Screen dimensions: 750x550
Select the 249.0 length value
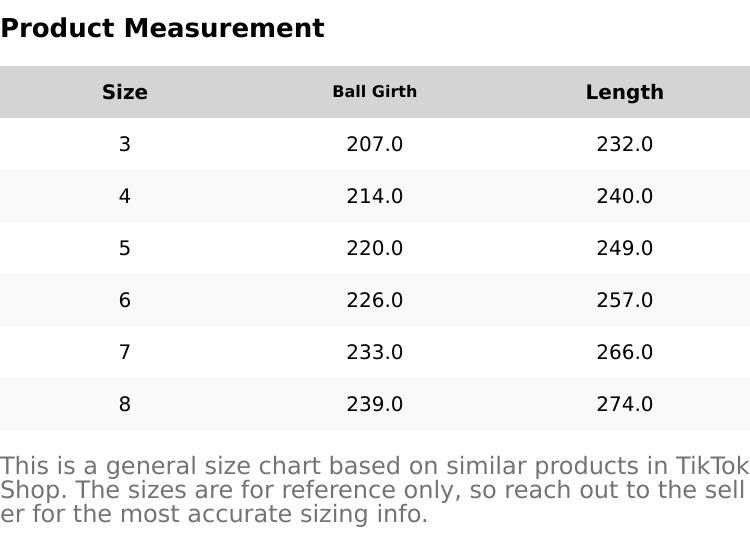[x=624, y=248]
